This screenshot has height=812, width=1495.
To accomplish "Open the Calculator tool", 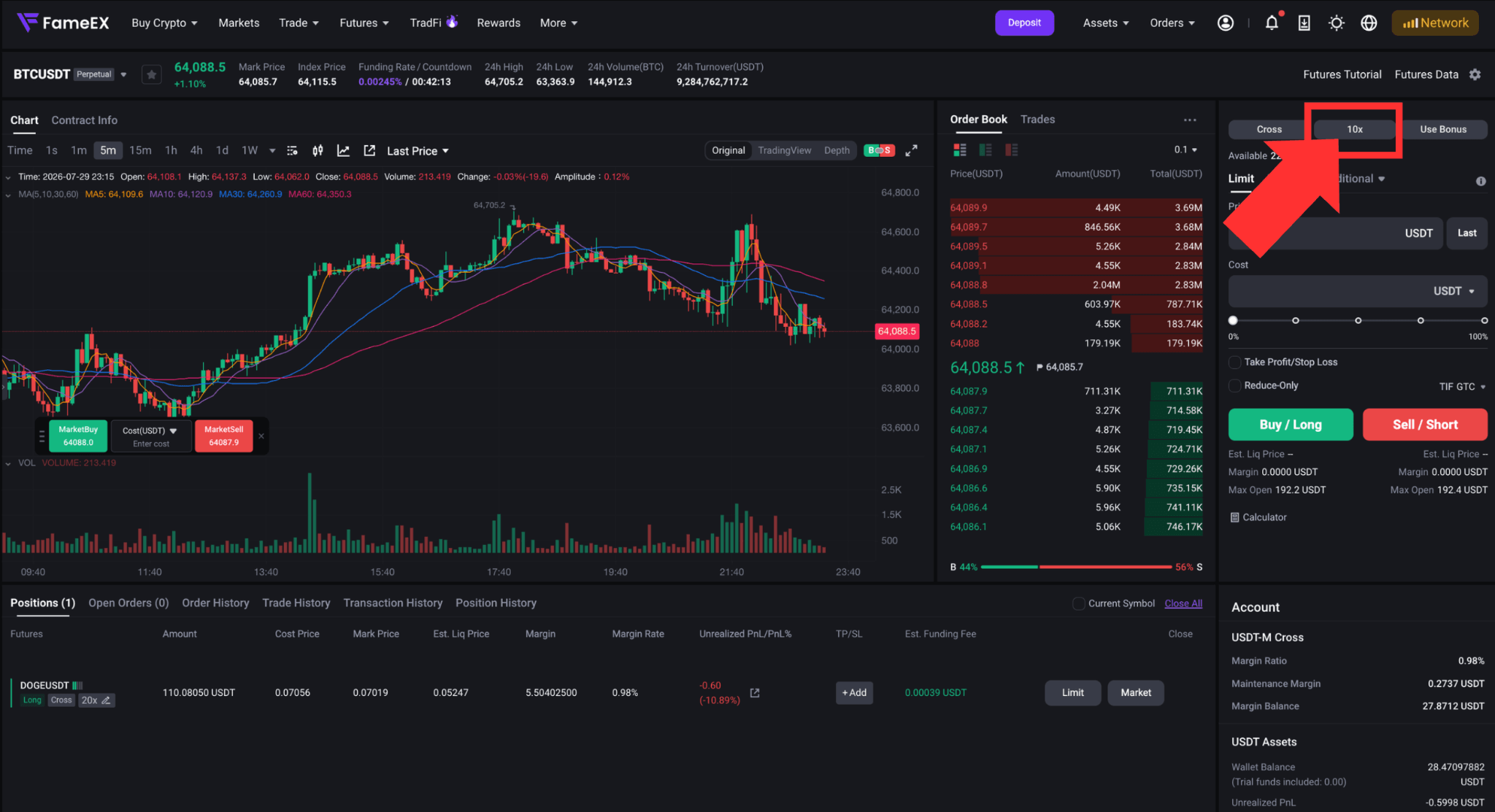I will click(1258, 517).
